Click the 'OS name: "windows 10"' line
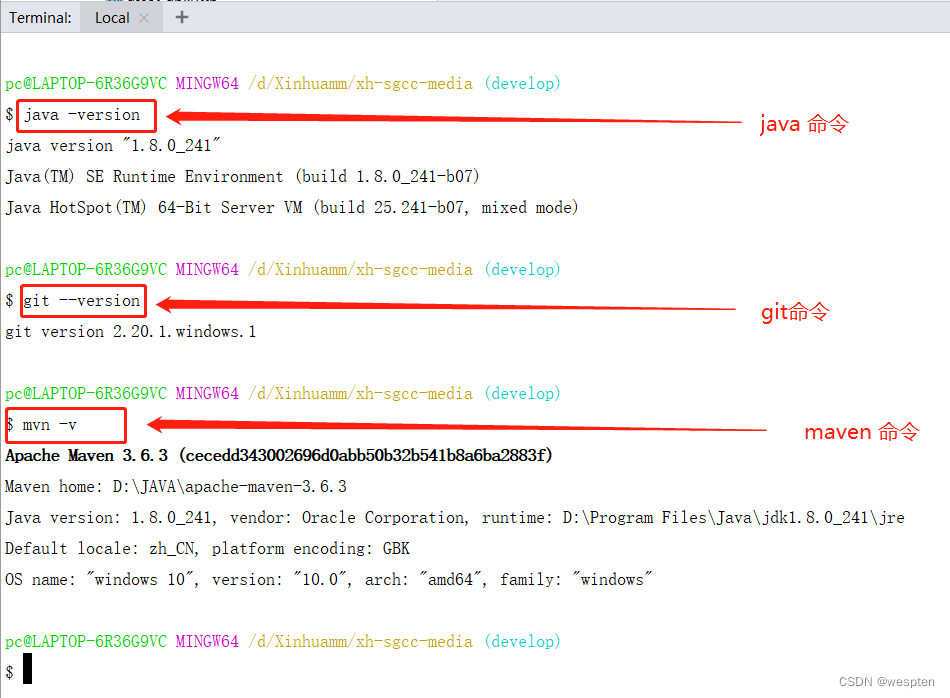 tap(328, 579)
